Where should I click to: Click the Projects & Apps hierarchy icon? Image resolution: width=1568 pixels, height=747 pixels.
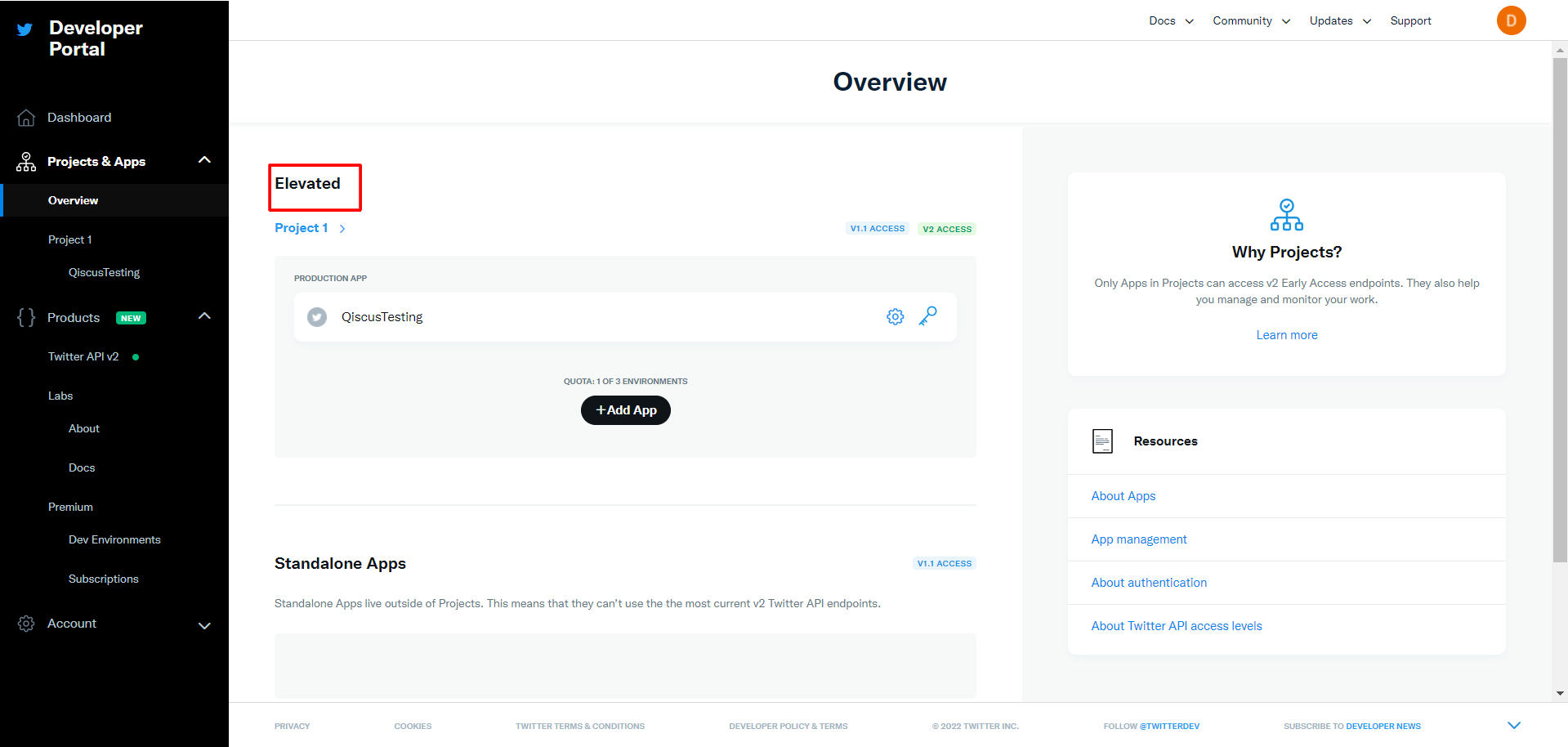coord(26,162)
